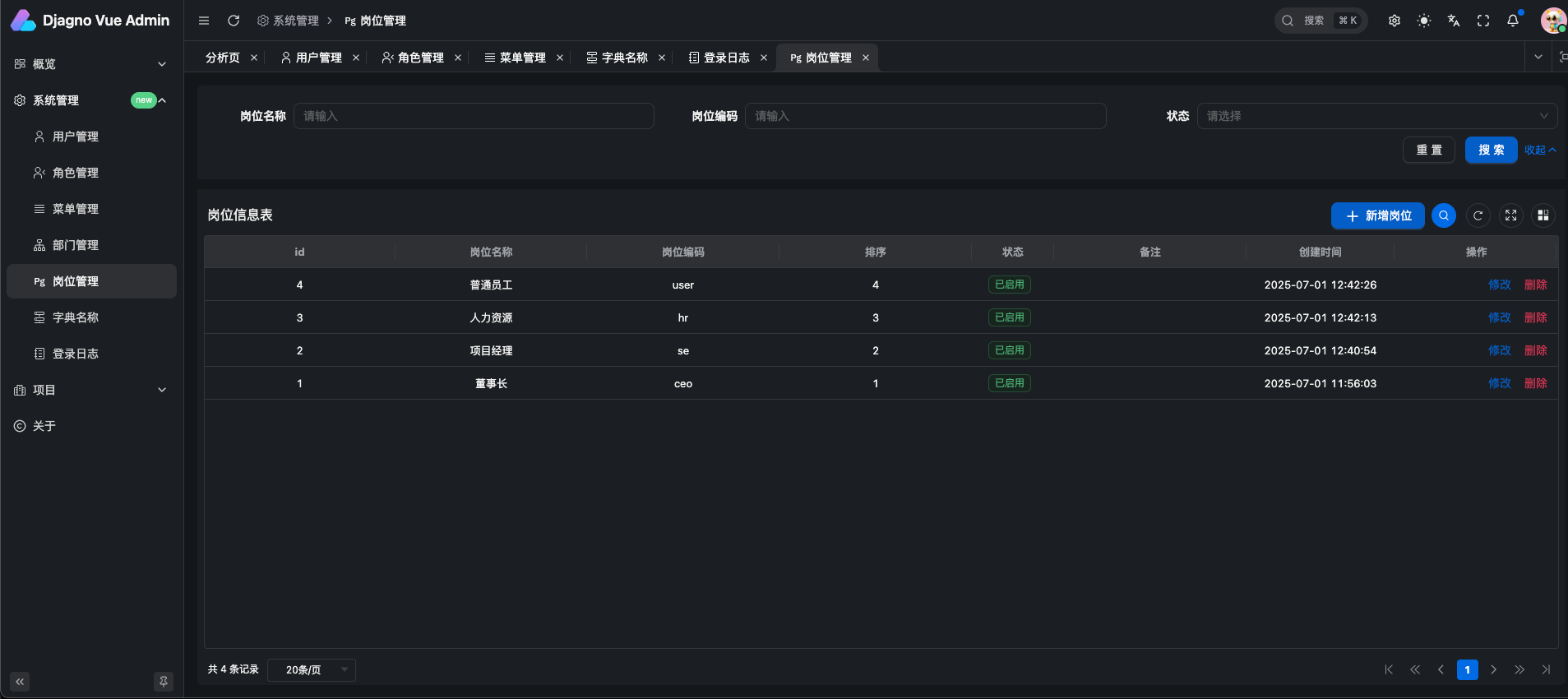Viewport: 1568px width, 699px height.
Task: Focus the 岗位名称 input field
Action: [474, 116]
